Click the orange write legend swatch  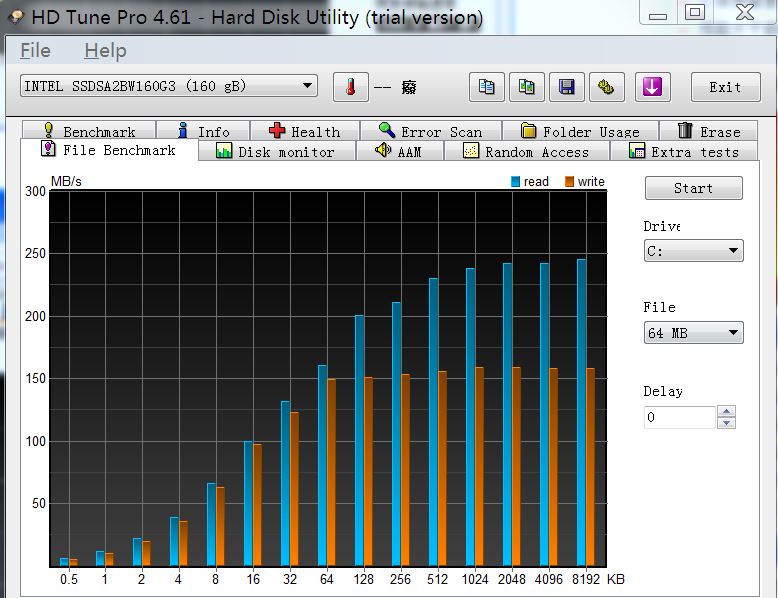point(570,182)
